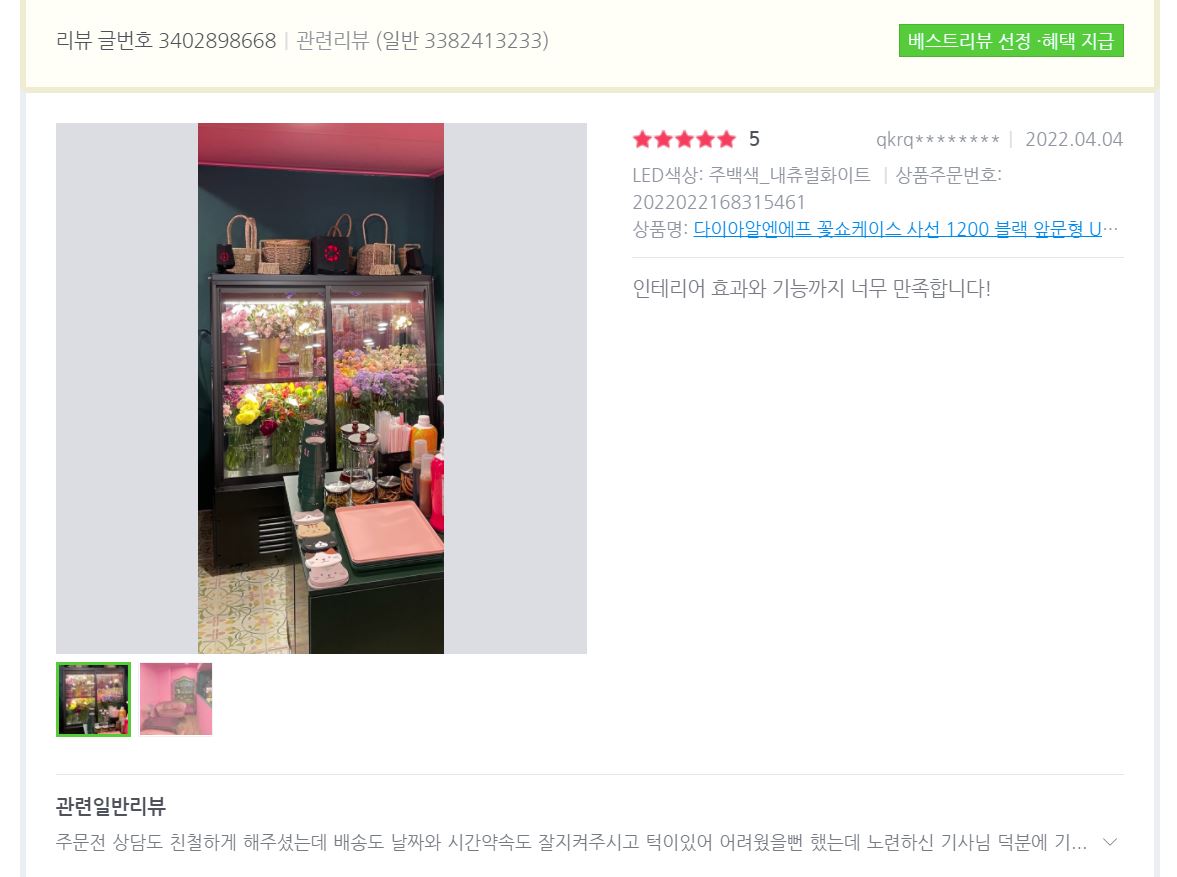Click the middle star of the rating
Image resolution: width=1177 pixels, height=877 pixels.
[685, 139]
